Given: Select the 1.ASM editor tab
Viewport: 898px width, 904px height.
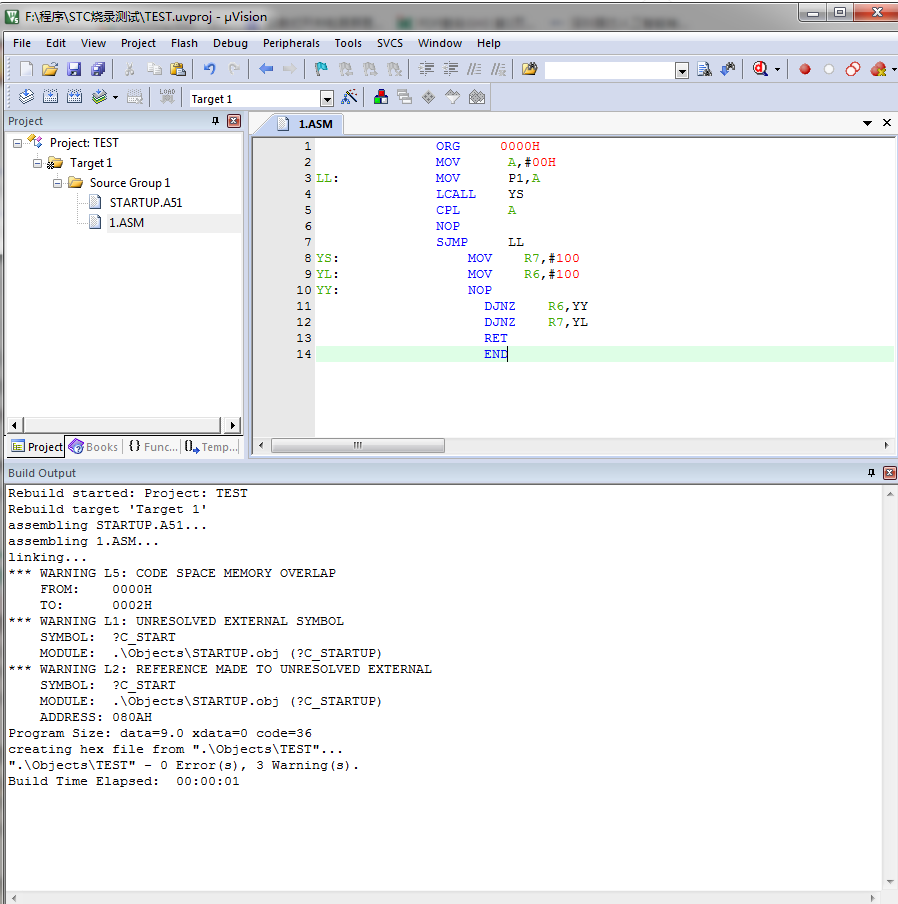Looking at the screenshot, I should click(x=306, y=124).
